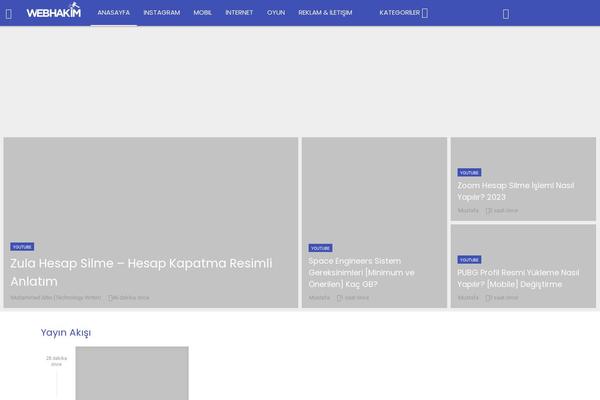Image resolution: width=600 pixels, height=400 pixels.
Task: Open Space Engineers Sistem Gereksinimleri article
Action: coord(361,273)
